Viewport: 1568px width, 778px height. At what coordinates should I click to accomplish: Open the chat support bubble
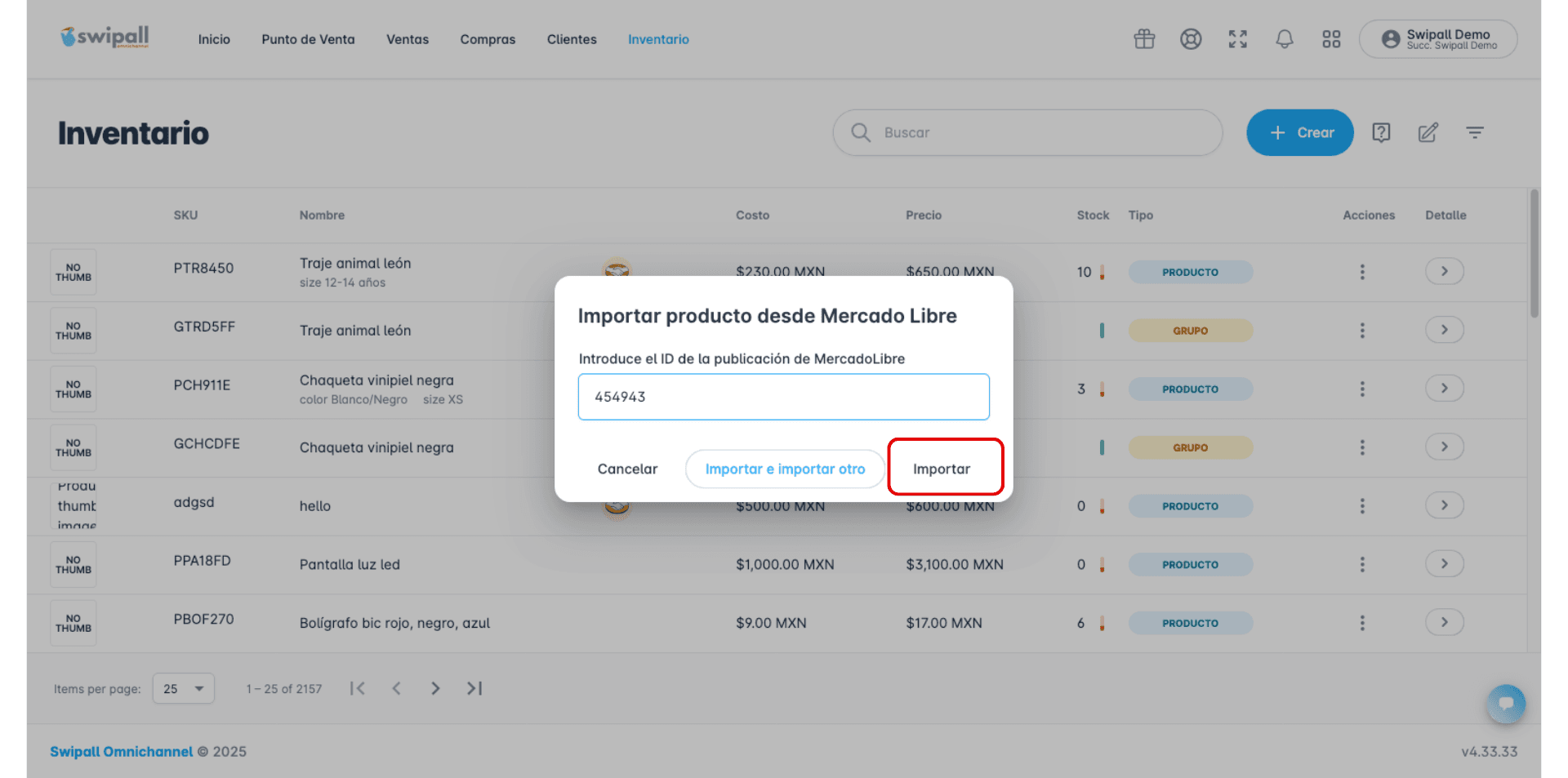pos(1506,704)
